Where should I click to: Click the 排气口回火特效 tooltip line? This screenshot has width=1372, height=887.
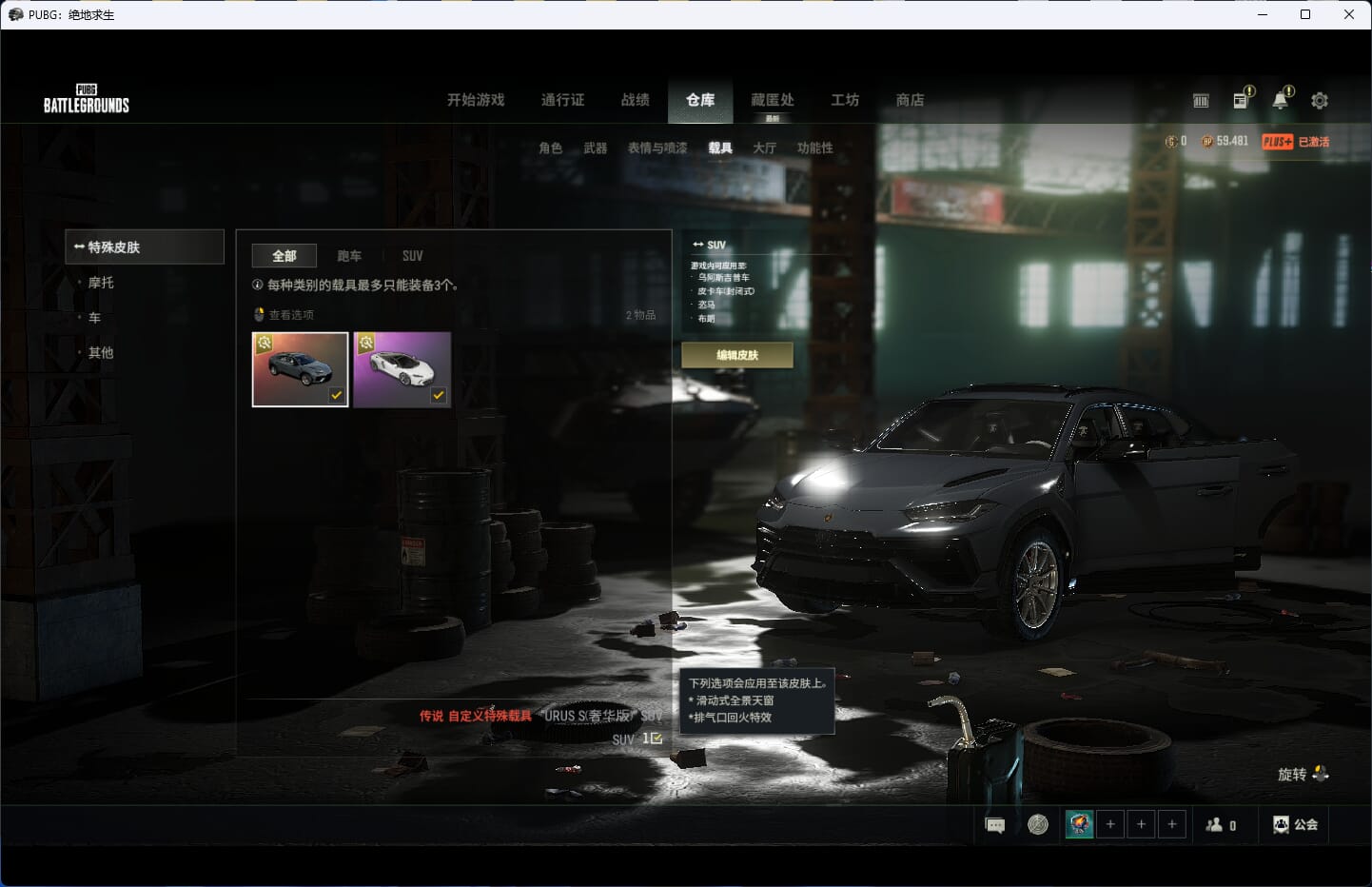[730, 718]
